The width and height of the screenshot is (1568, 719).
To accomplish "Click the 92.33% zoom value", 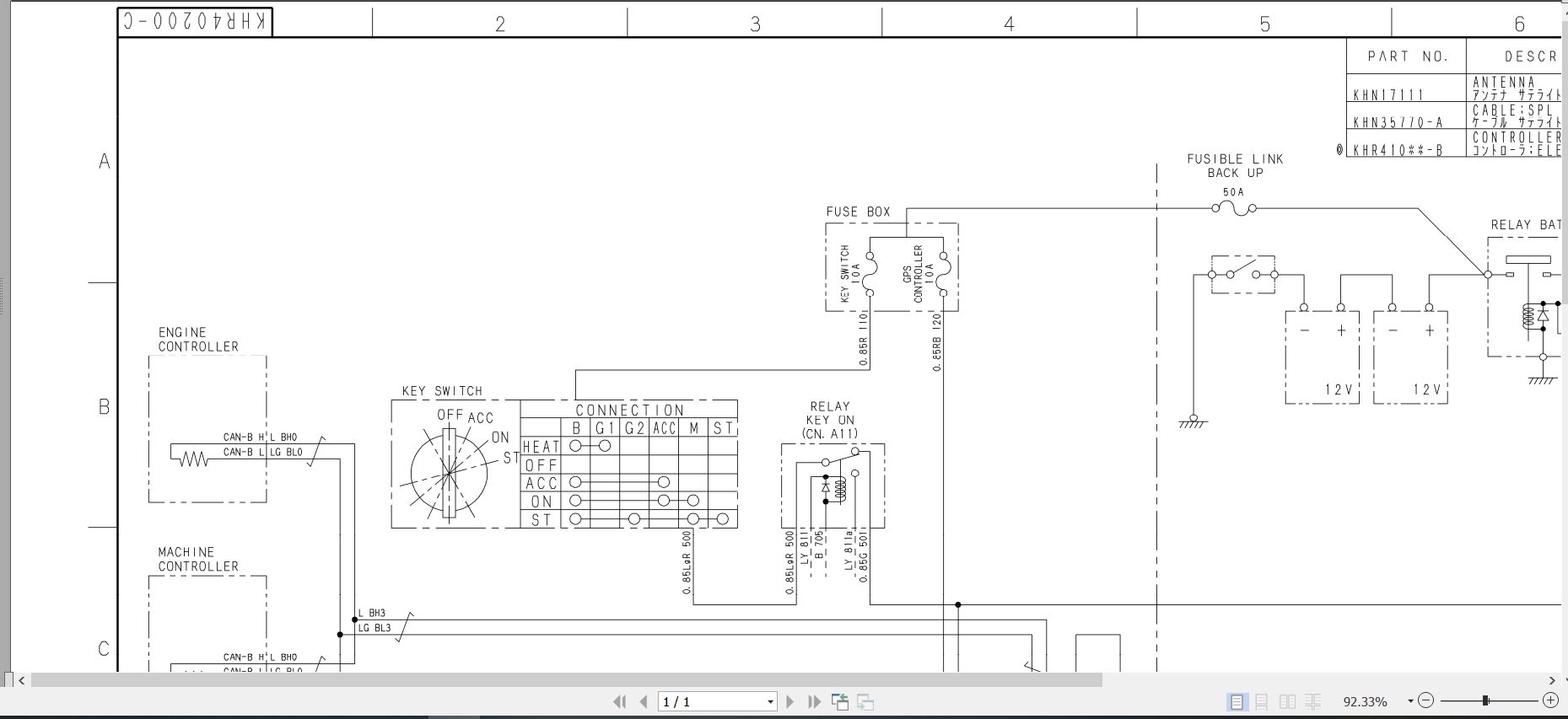I will [1365, 701].
